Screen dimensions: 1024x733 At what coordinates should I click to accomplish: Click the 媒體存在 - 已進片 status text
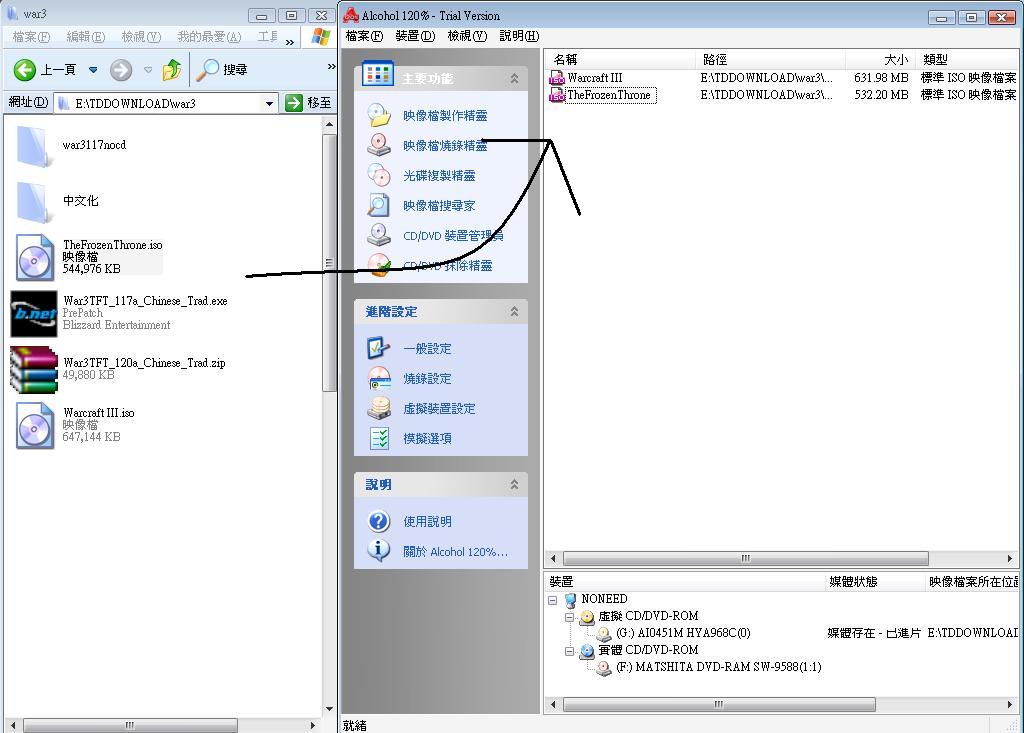[874, 633]
